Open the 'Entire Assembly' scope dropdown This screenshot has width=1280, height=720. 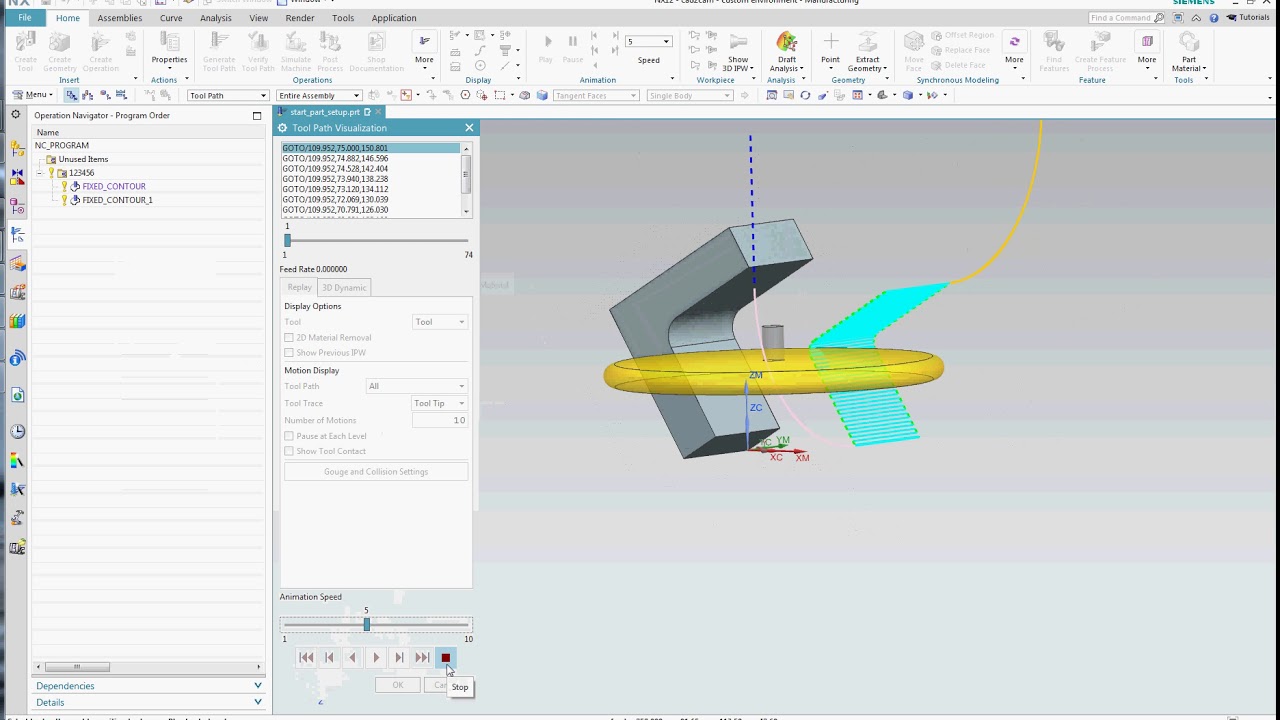click(320, 96)
